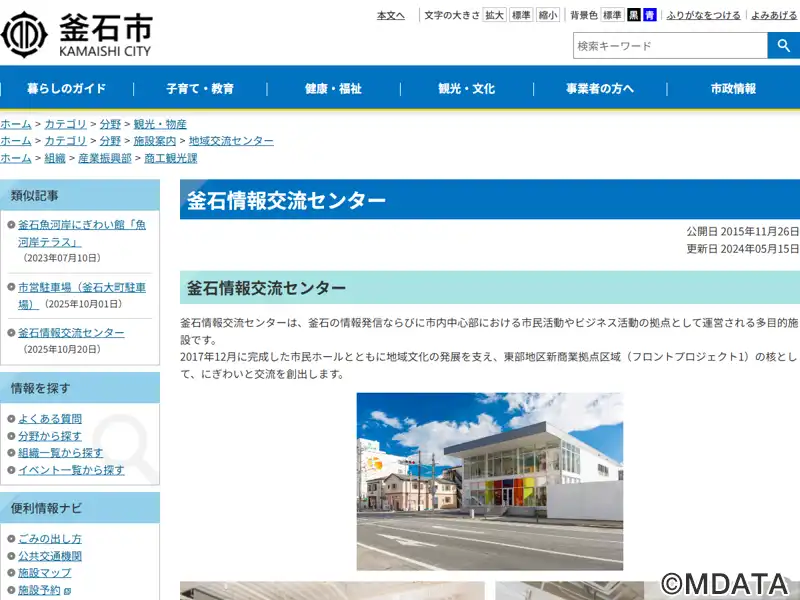Click 地域交流センター breadcrumb link
This screenshot has height=600, width=800.
[231, 141]
